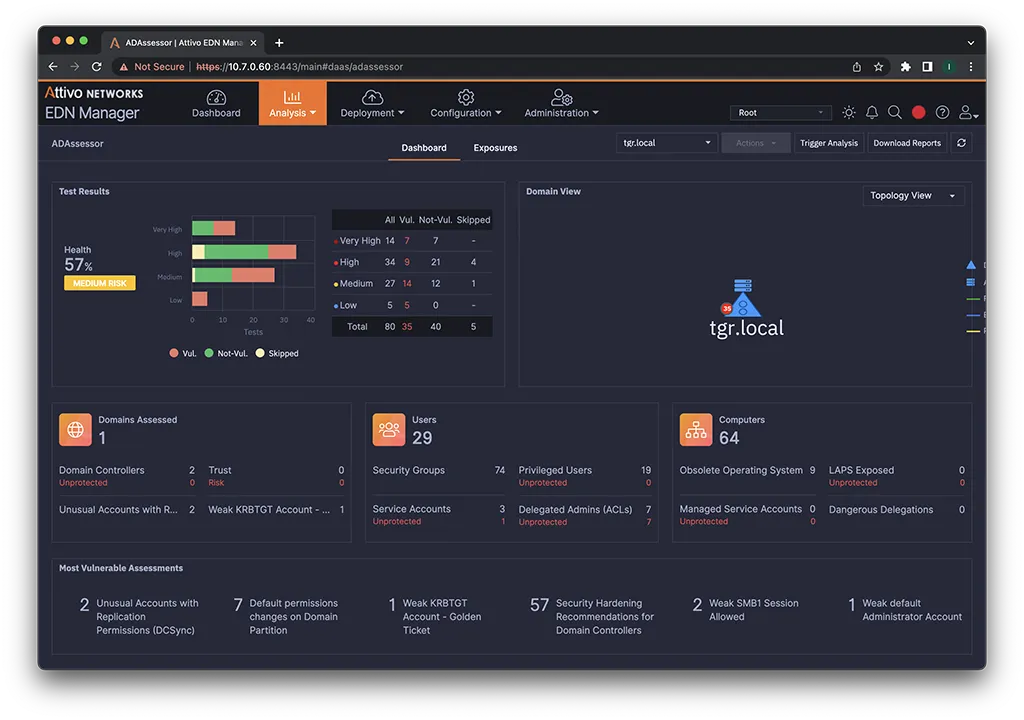This screenshot has width=1024, height=720.
Task: Select the ADAssessor Dashboard tab
Action: [424, 148]
